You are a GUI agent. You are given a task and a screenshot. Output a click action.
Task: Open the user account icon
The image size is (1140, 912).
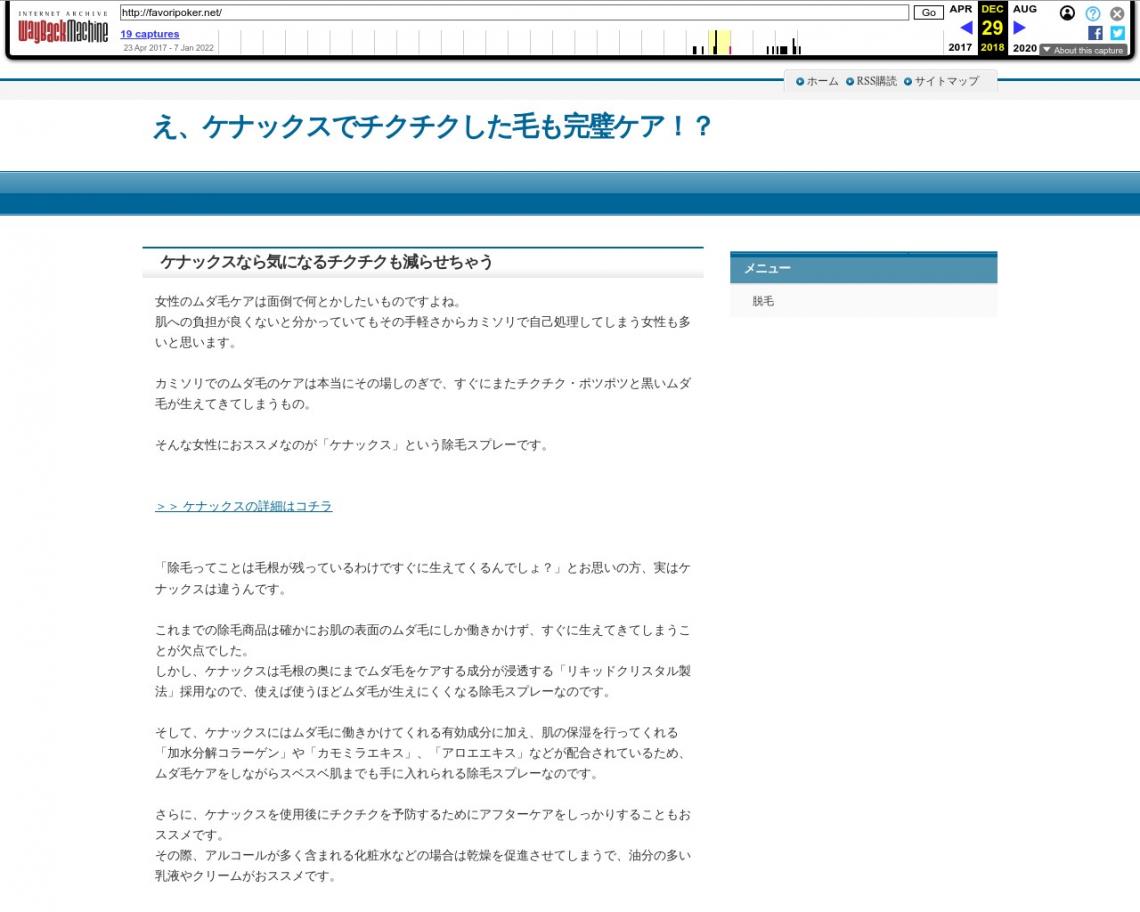coord(1067,13)
